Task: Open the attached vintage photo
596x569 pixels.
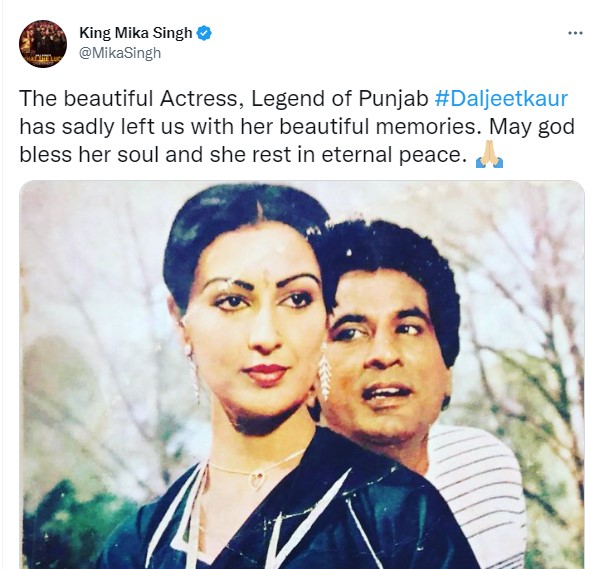Action: click(302, 374)
